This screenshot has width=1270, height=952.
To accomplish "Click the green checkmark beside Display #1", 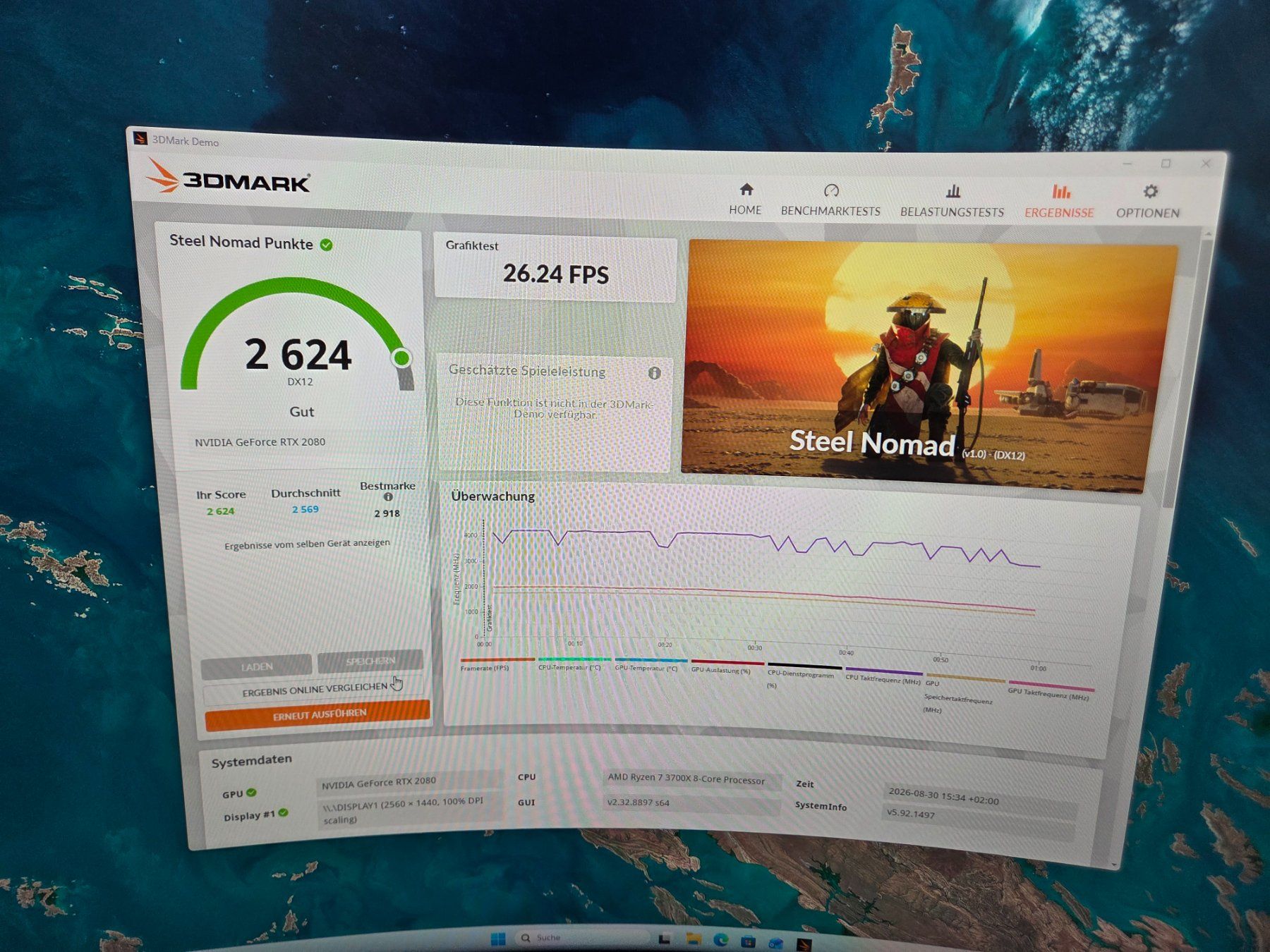I will coord(283,813).
